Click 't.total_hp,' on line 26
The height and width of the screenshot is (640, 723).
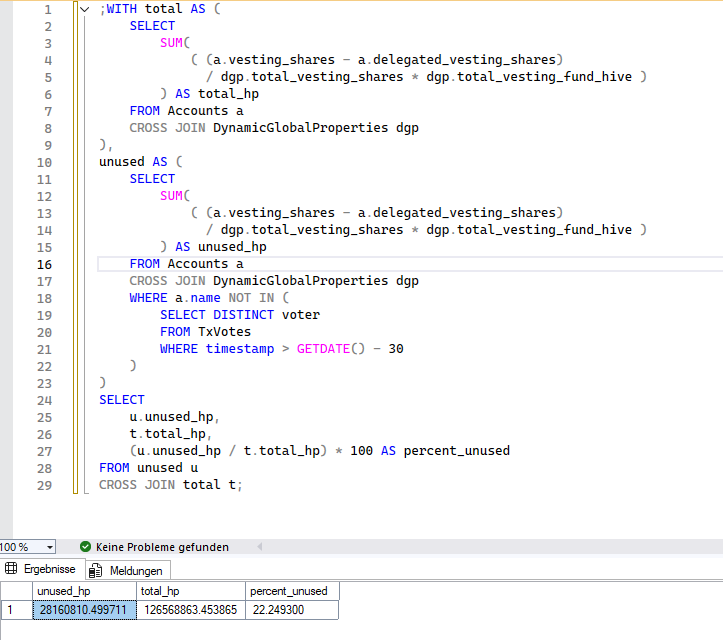point(171,434)
